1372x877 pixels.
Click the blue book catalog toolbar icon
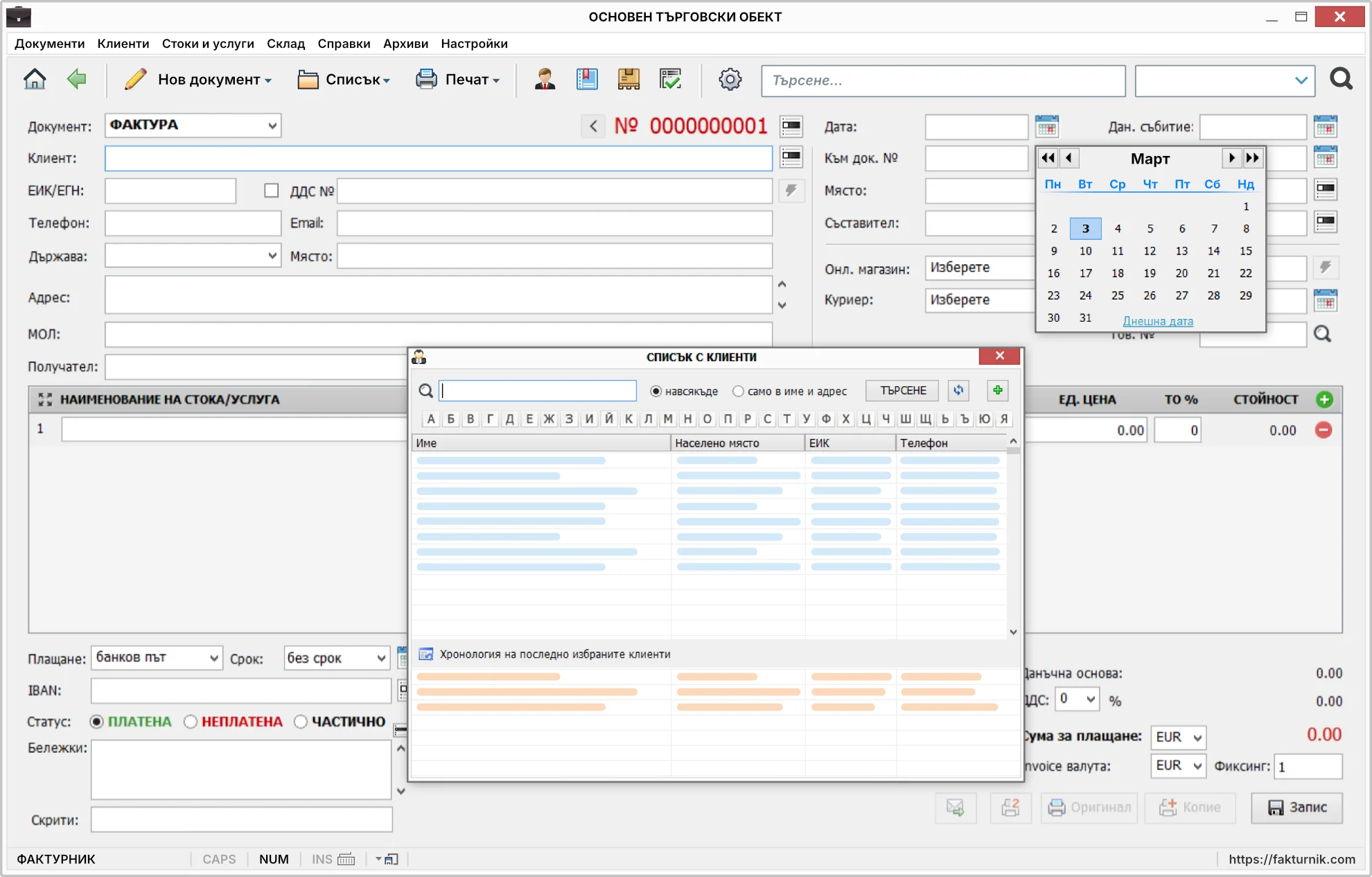587,79
